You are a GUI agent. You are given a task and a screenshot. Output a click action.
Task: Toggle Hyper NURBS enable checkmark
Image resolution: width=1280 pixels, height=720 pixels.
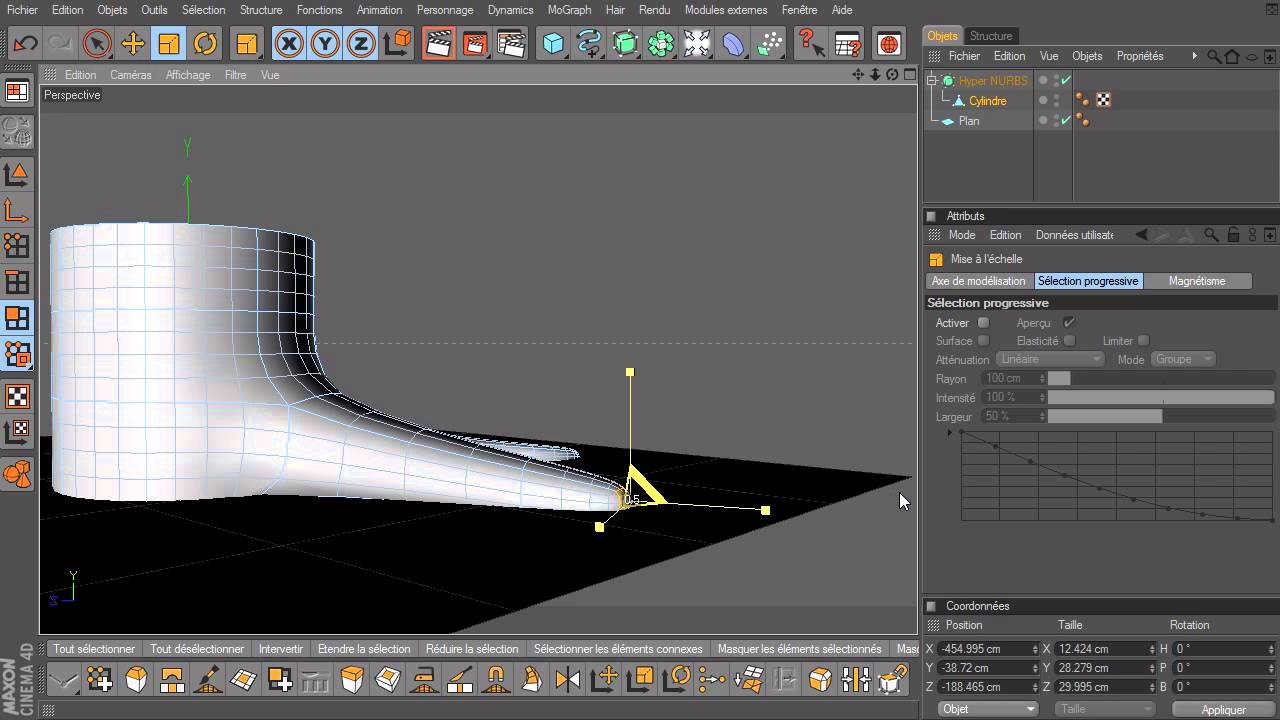pos(1066,81)
